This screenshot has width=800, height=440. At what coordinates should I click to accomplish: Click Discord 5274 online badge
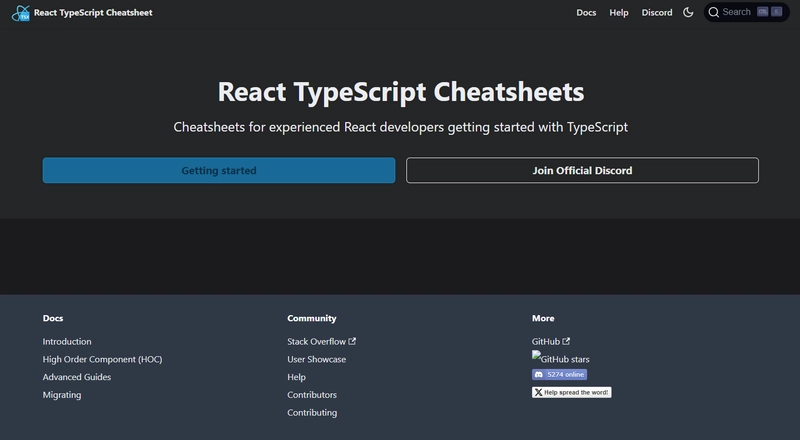[x=559, y=375]
